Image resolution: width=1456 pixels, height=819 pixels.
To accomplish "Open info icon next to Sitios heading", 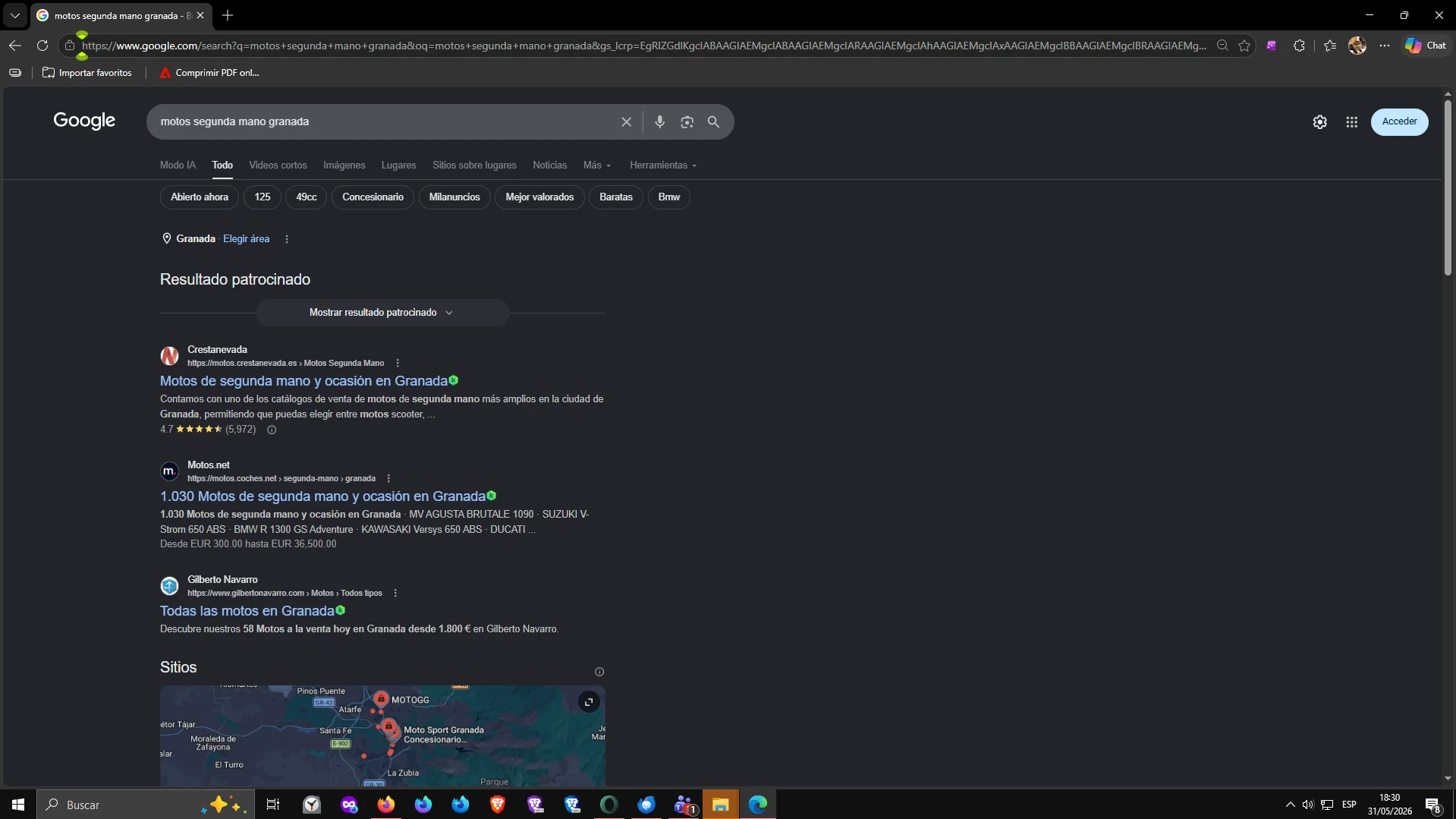I will point(599,672).
